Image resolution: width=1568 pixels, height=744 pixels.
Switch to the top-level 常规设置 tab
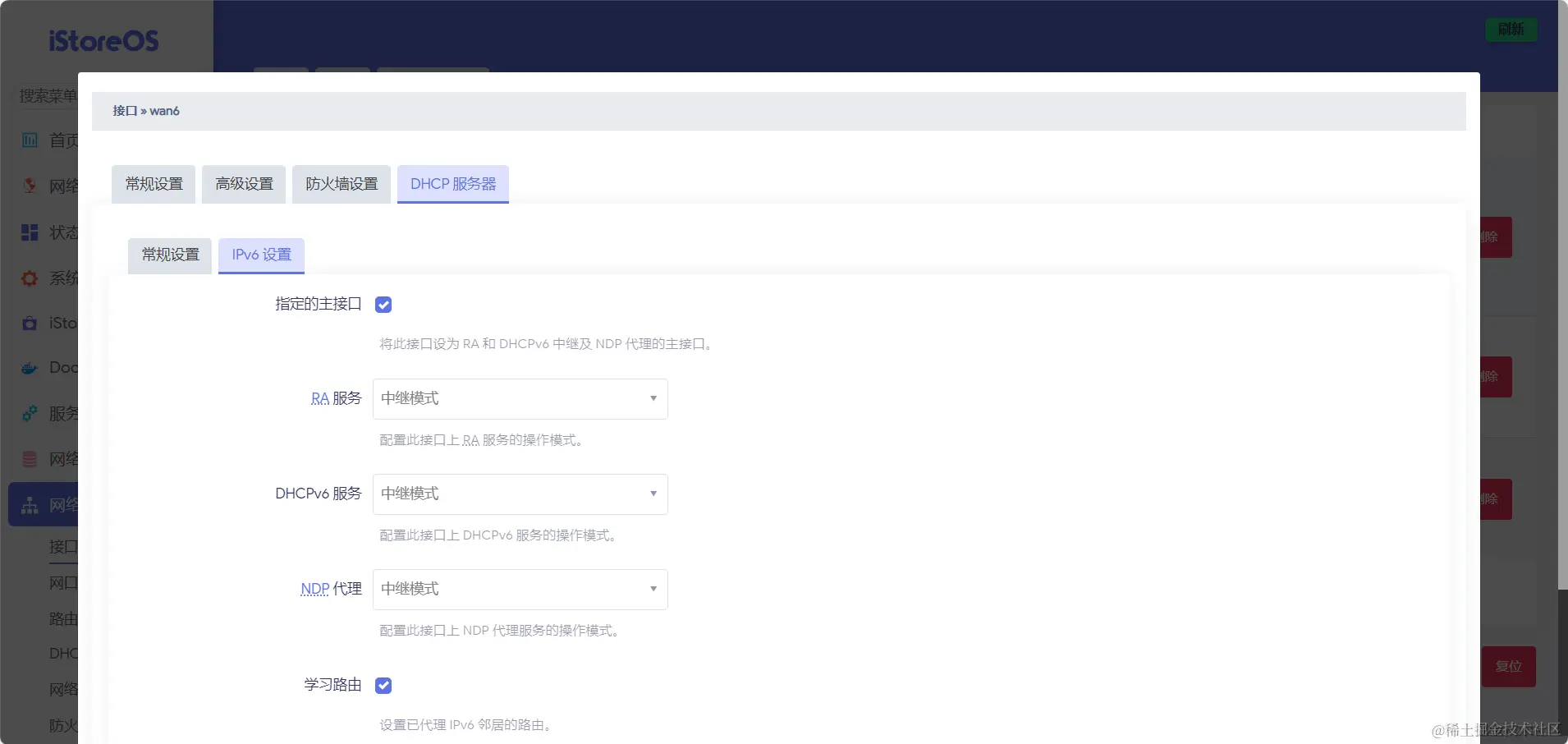tap(154, 184)
